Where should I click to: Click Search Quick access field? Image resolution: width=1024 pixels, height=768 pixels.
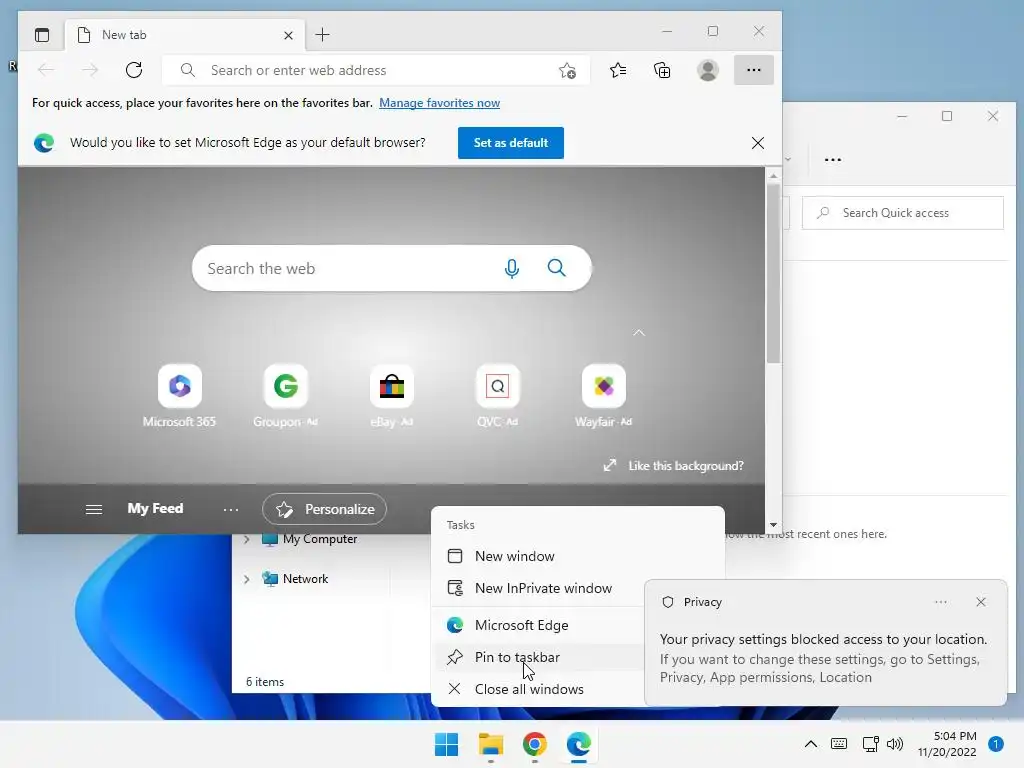point(903,213)
